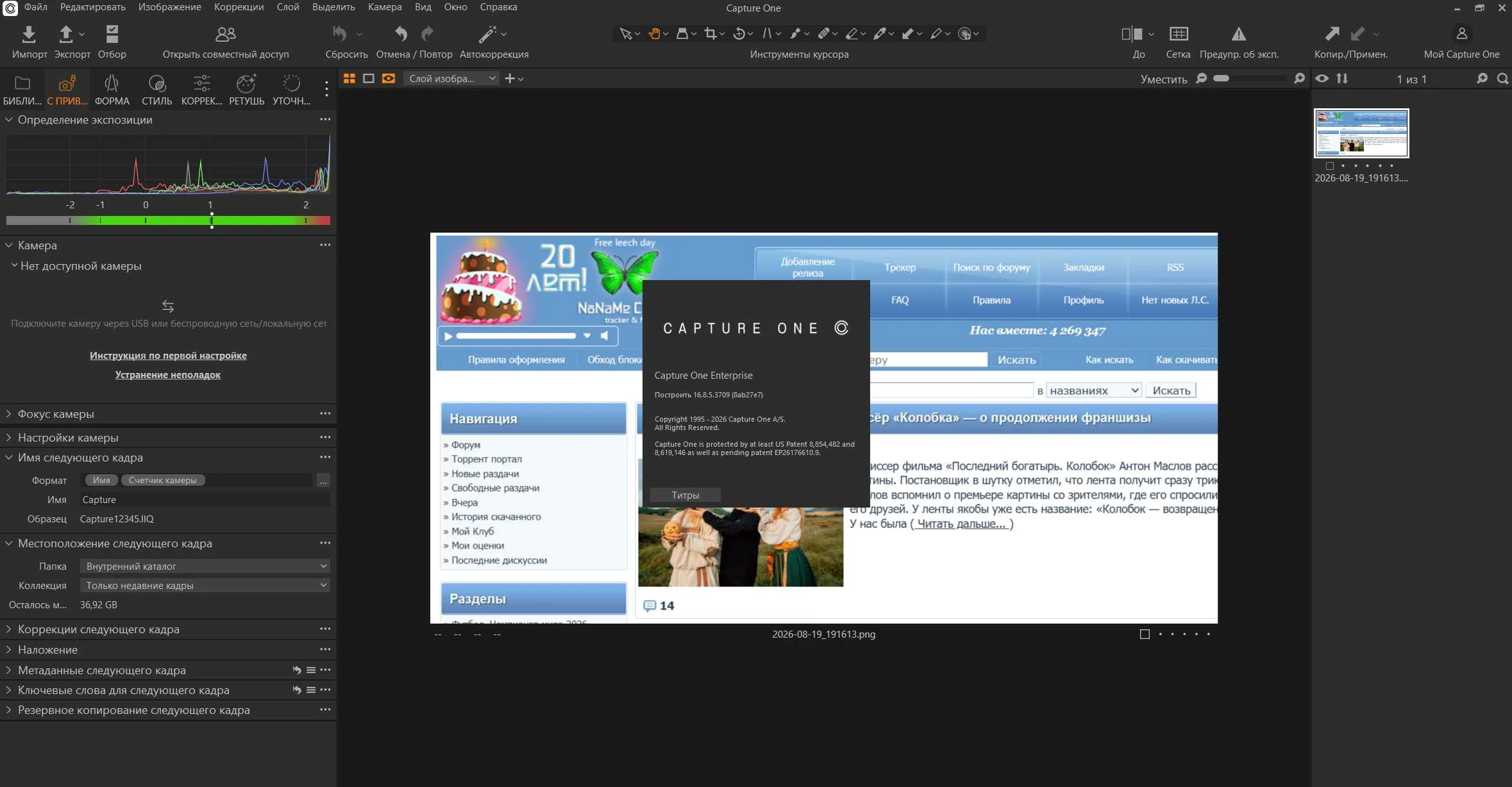Open the Коллекция collection dropdown

click(205, 585)
